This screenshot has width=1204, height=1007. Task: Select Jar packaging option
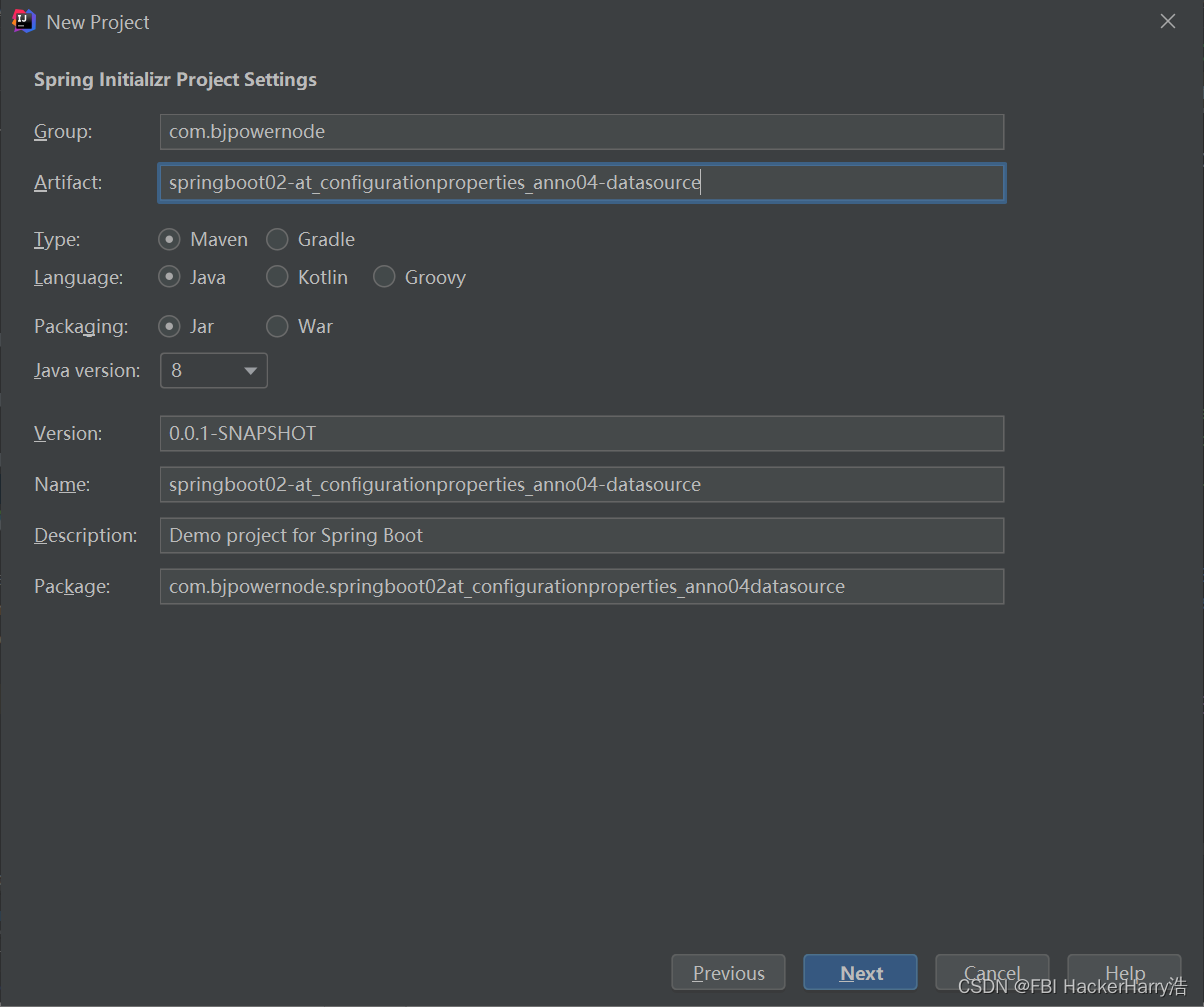171,326
